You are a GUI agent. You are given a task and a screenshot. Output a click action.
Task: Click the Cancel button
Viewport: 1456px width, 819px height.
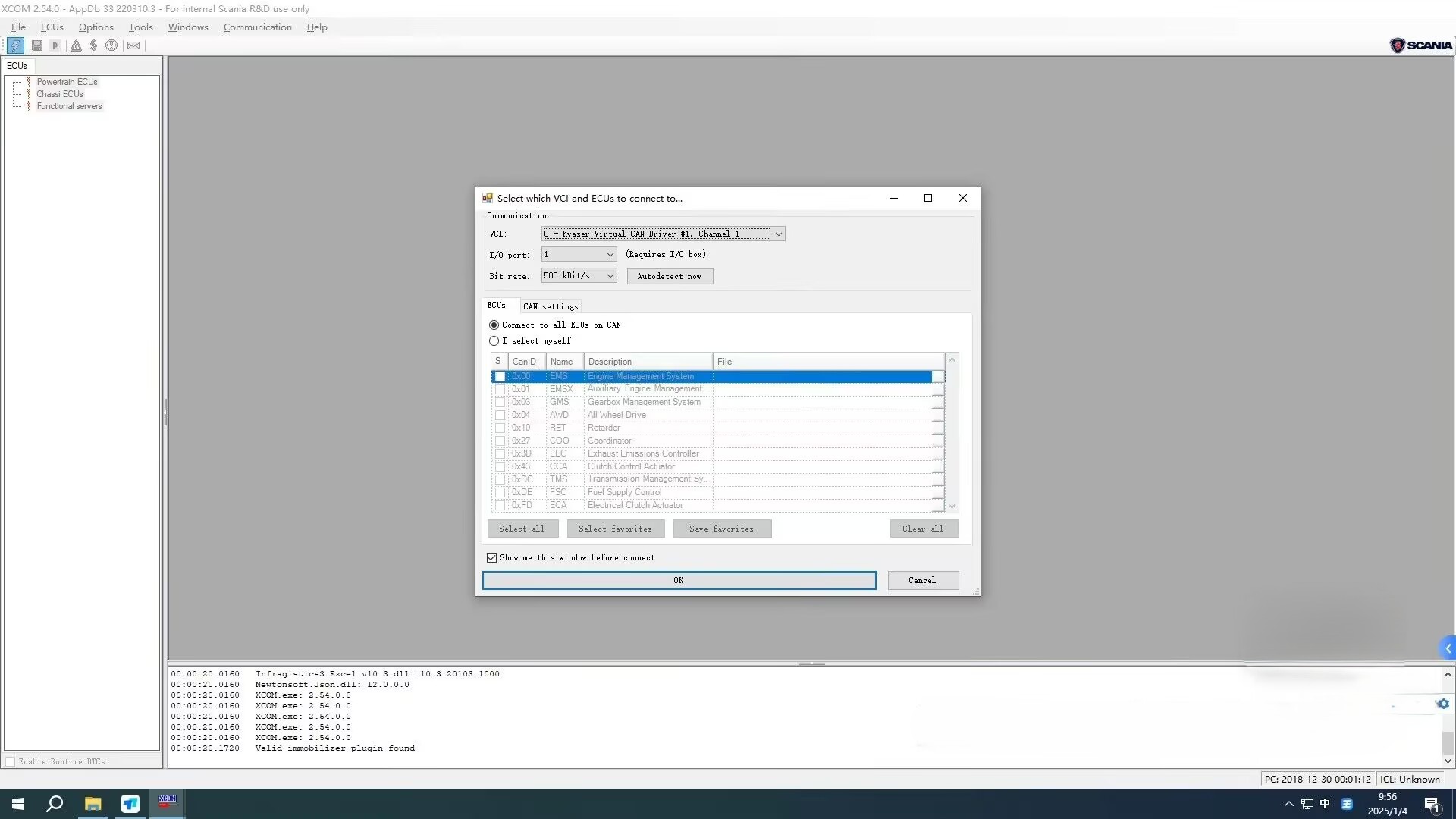(923, 581)
